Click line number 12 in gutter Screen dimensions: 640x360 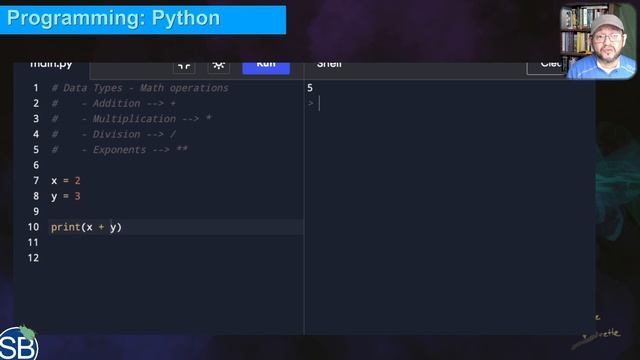click(x=33, y=258)
